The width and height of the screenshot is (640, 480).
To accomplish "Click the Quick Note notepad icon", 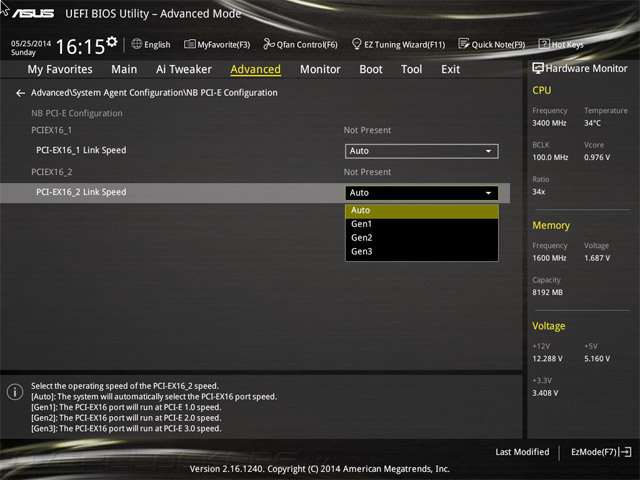I will click(x=464, y=44).
